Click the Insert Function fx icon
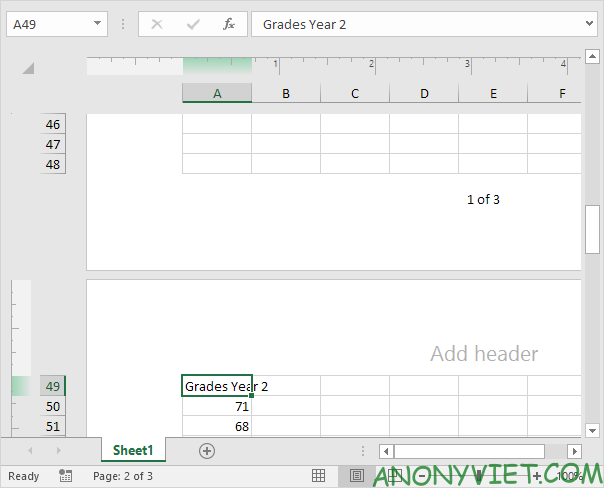 (228, 24)
